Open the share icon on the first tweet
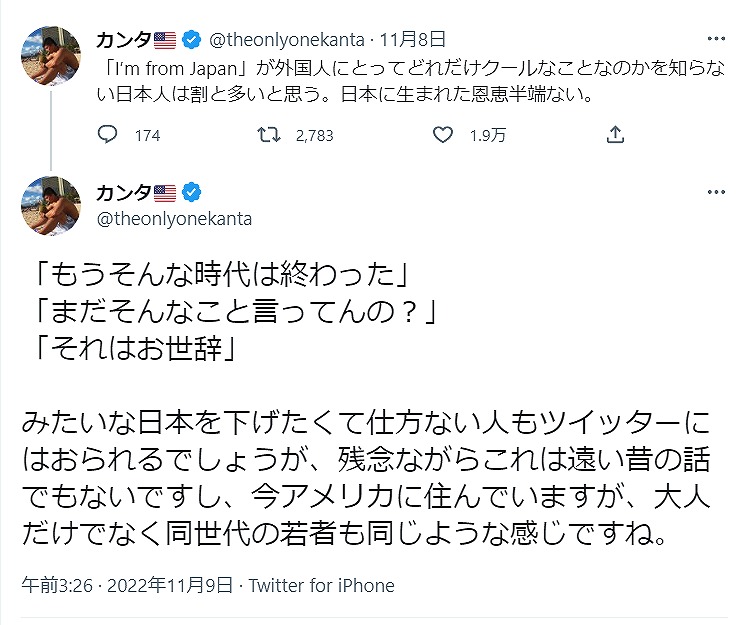This screenshot has width=746, height=625. click(616, 134)
